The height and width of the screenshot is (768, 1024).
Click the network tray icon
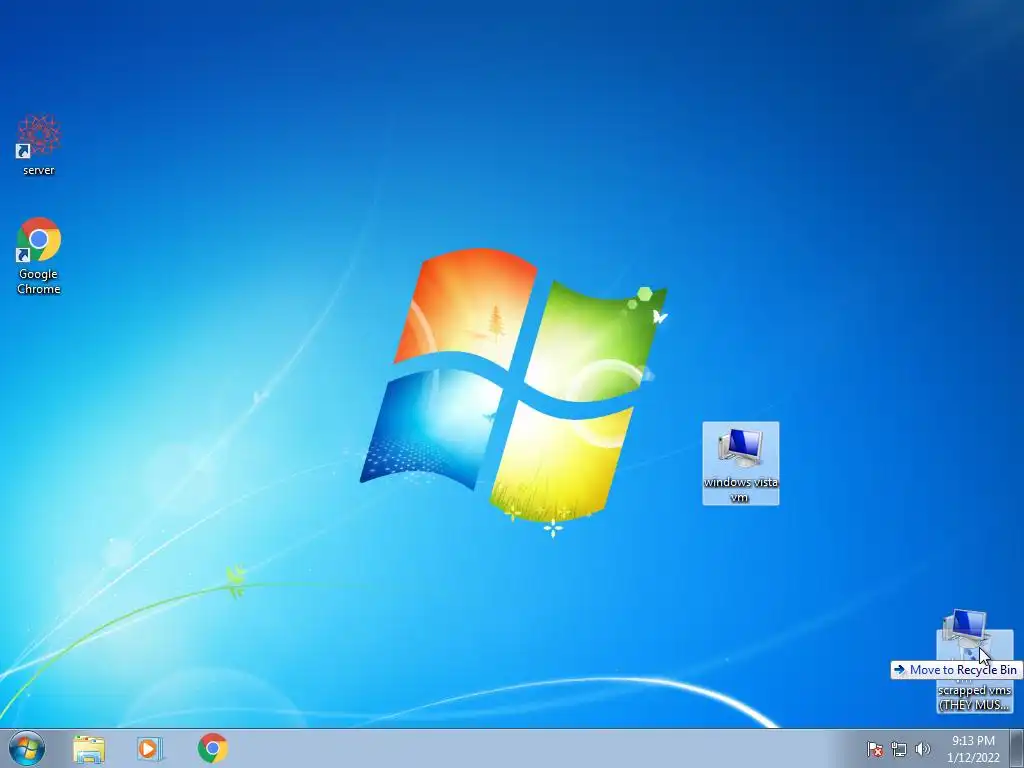899,749
